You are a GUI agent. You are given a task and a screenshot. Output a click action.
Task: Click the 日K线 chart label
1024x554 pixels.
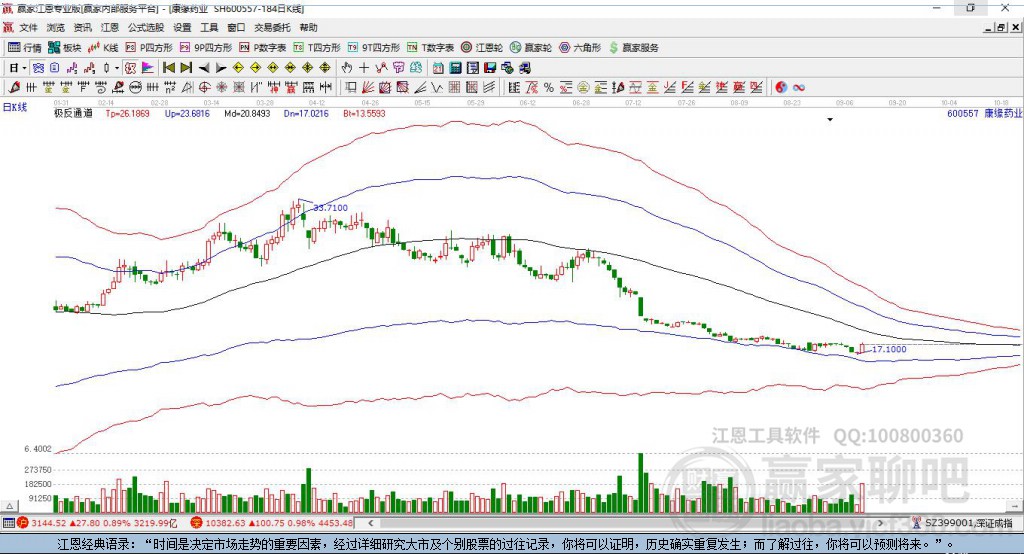(15, 107)
